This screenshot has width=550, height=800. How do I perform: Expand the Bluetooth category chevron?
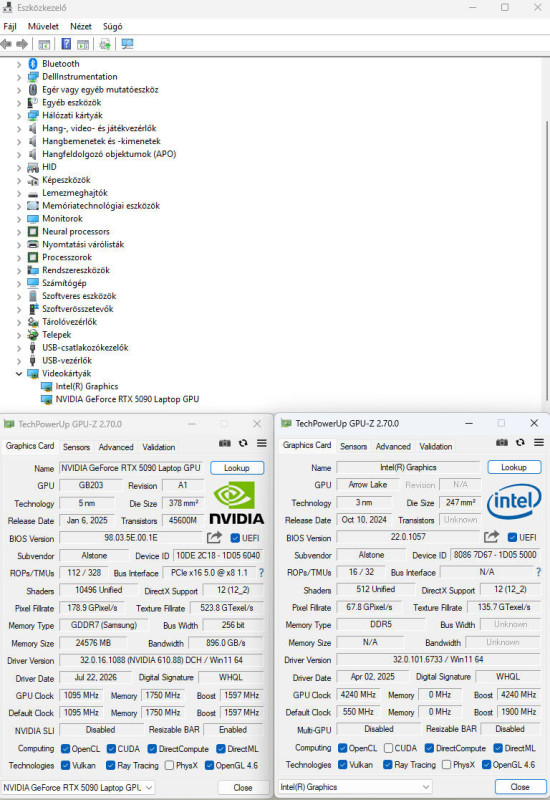[x=19, y=64]
